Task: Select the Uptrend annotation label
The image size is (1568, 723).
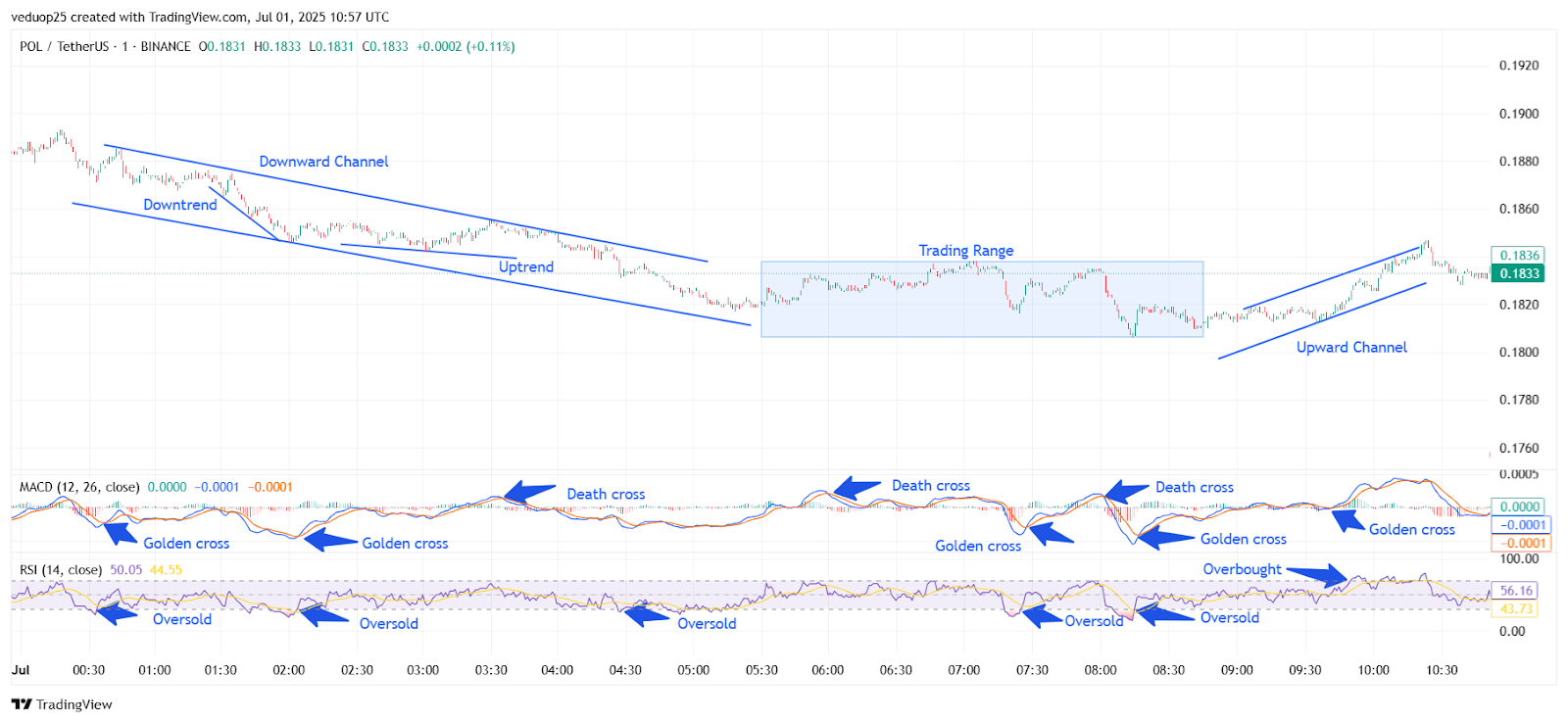Action: click(526, 266)
